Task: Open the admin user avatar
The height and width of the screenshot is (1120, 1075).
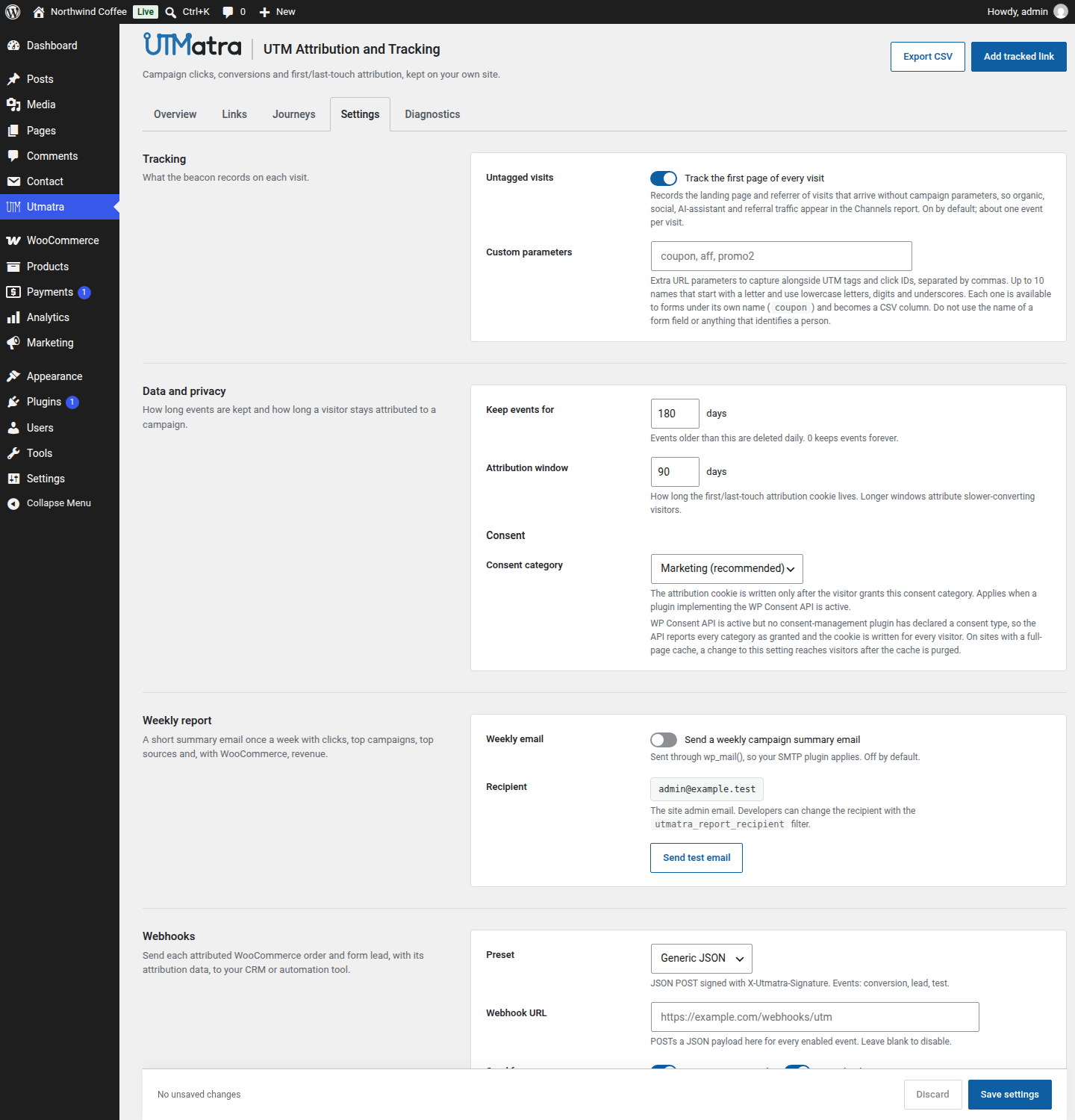Action: [1060, 12]
